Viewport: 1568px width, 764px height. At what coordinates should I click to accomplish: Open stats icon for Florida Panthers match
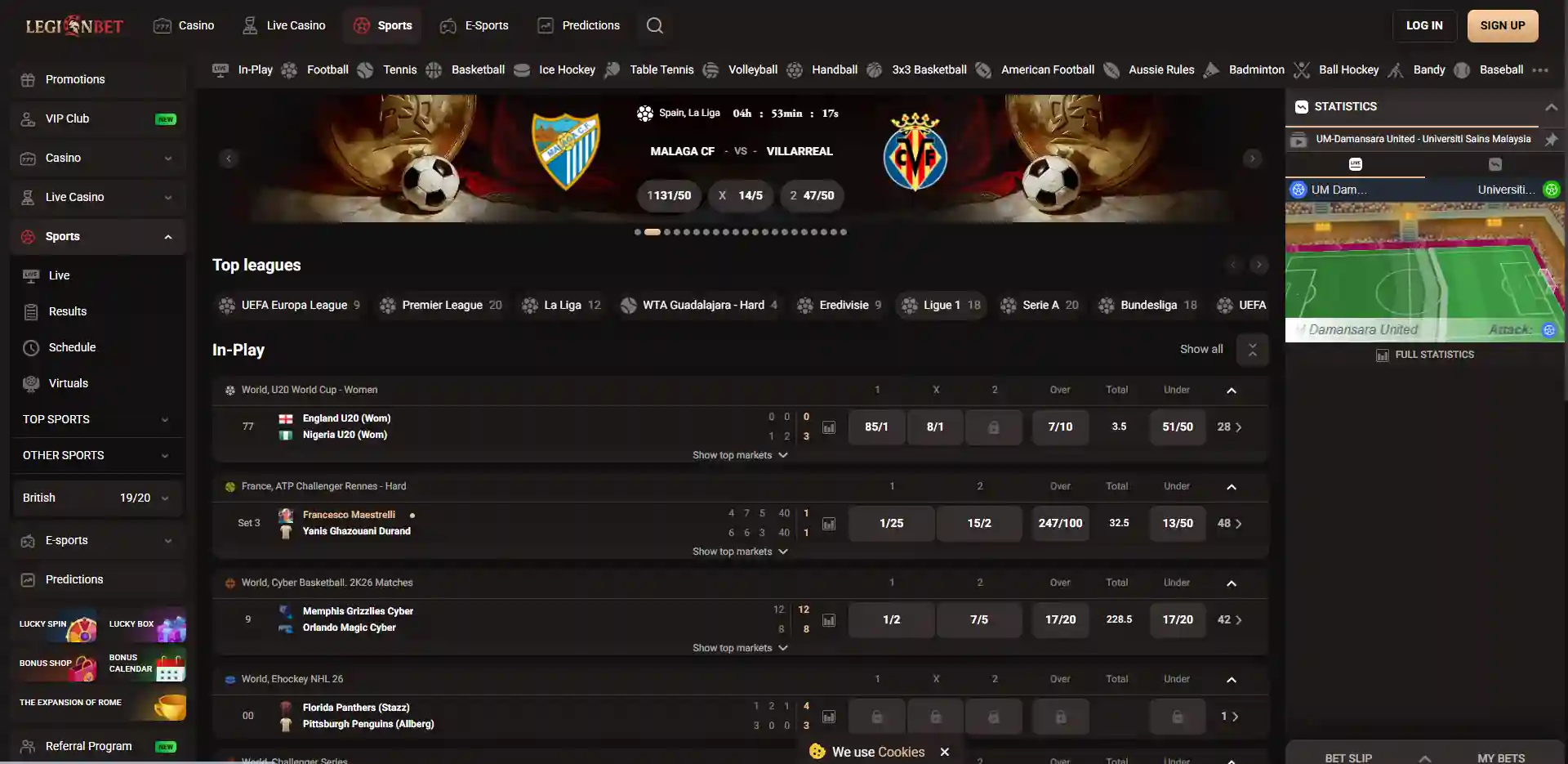point(829,717)
